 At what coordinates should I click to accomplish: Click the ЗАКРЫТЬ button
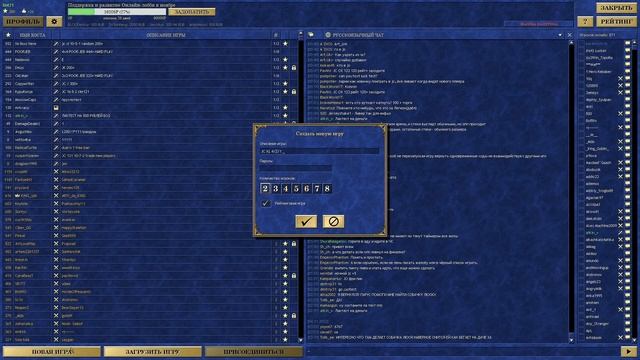(616, 7)
